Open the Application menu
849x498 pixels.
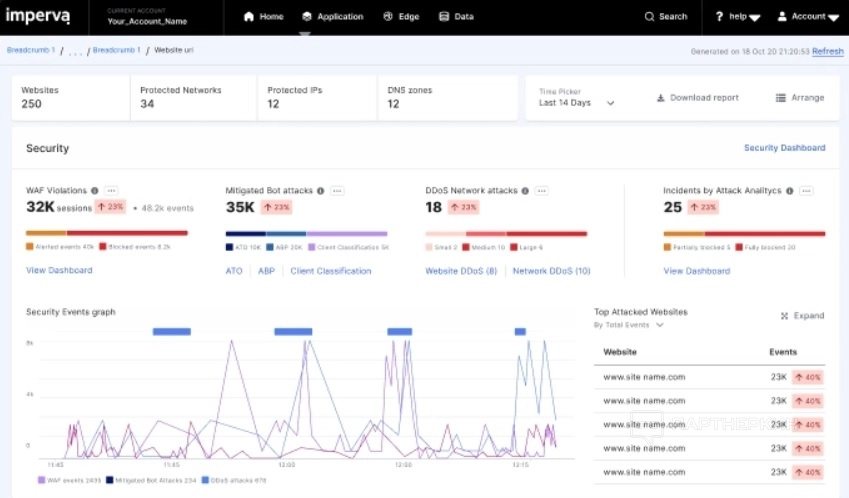click(332, 17)
